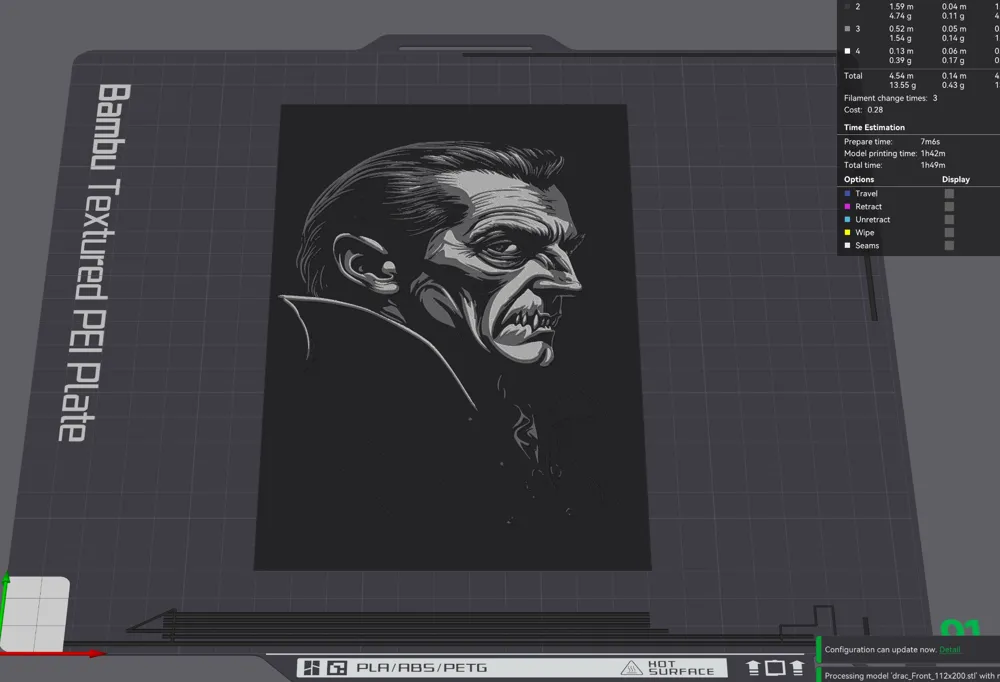Screen dimensions: 1000x682
Task: Select the yellow Wipe color square
Action: pos(848,233)
